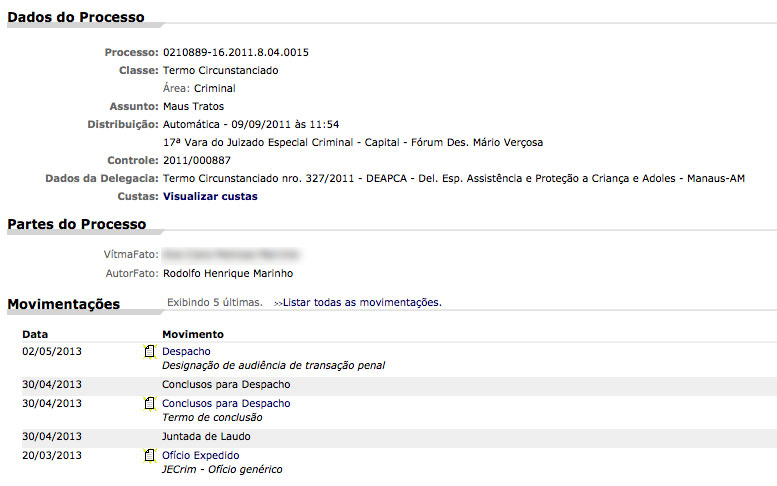Open document icon beside the Despacho entry
The width and height of the screenshot is (777, 486).
[150, 352]
